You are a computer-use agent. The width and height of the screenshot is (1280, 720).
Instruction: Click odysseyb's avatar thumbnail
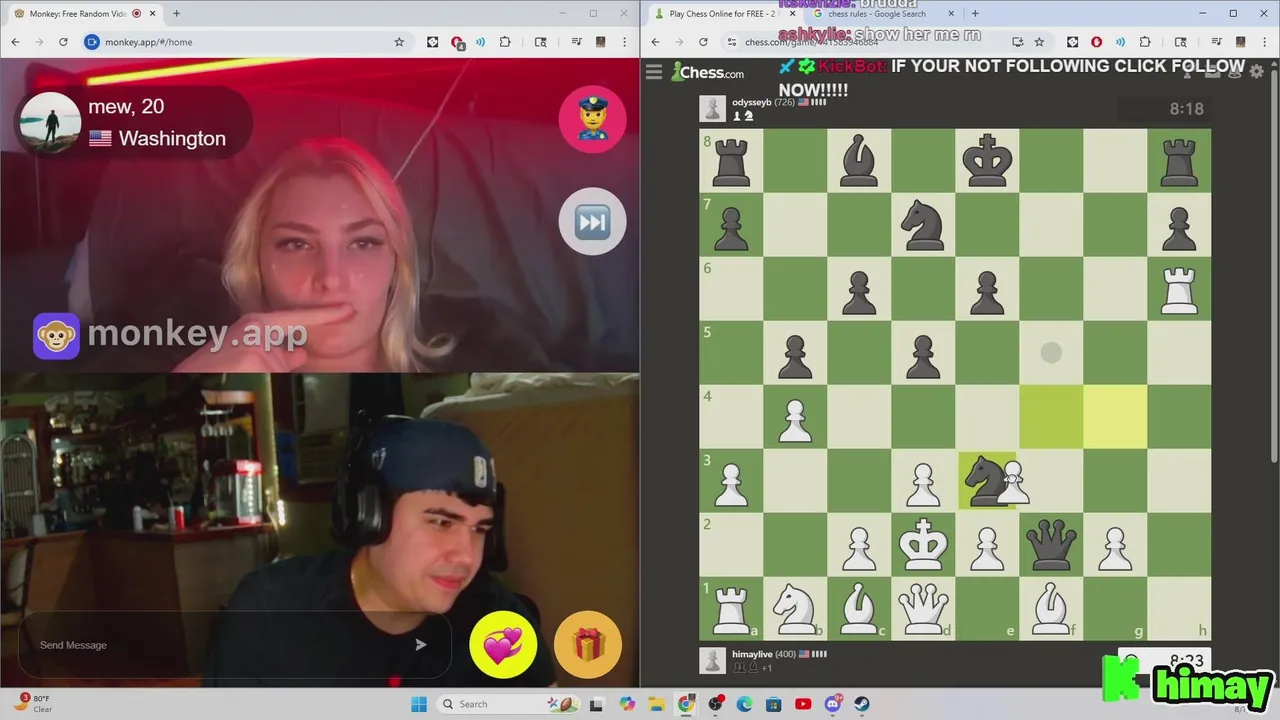pyautogui.click(x=712, y=108)
